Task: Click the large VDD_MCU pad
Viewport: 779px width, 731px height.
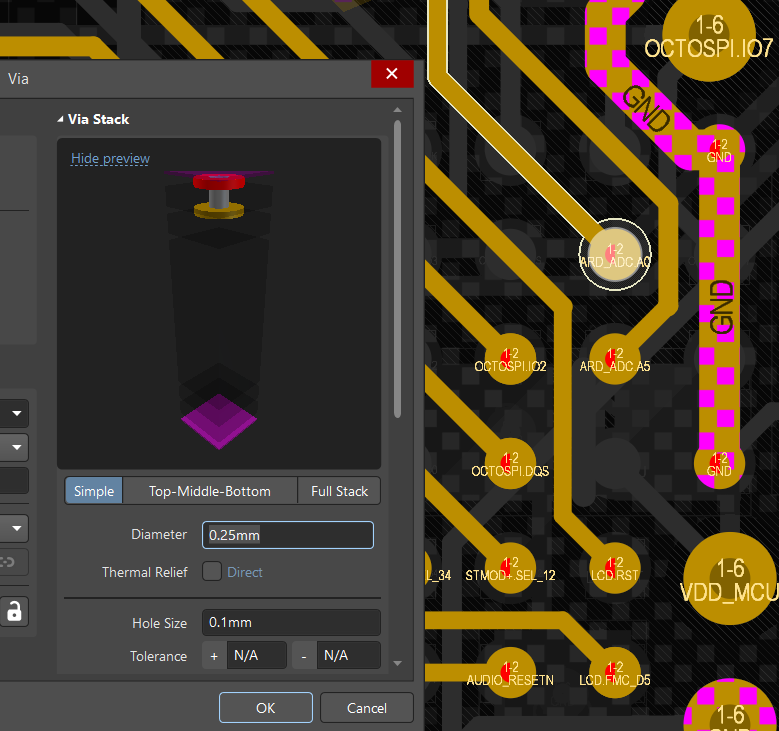Action: [731, 577]
